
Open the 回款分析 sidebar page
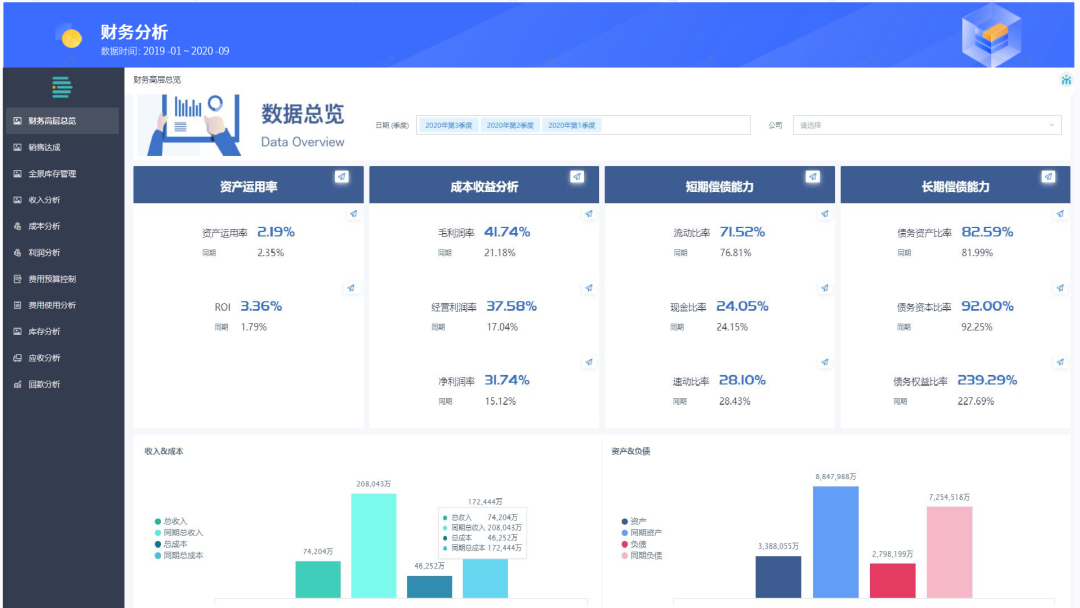tap(44, 384)
